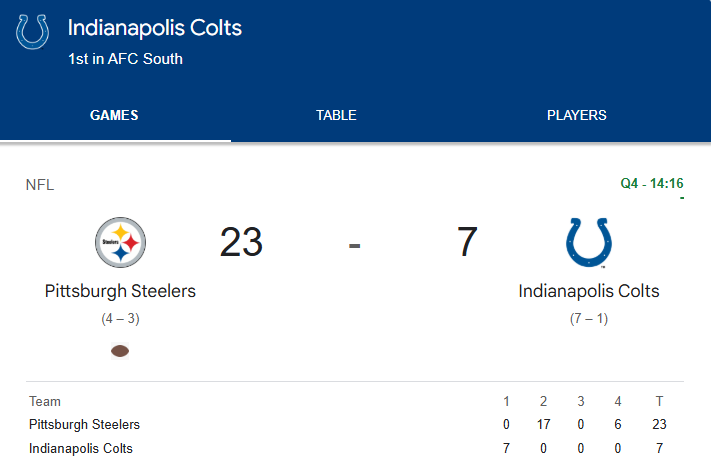The height and width of the screenshot is (474, 711).
Task: Click Steelers (4 – 3) record text
Action: click(120, 319)
